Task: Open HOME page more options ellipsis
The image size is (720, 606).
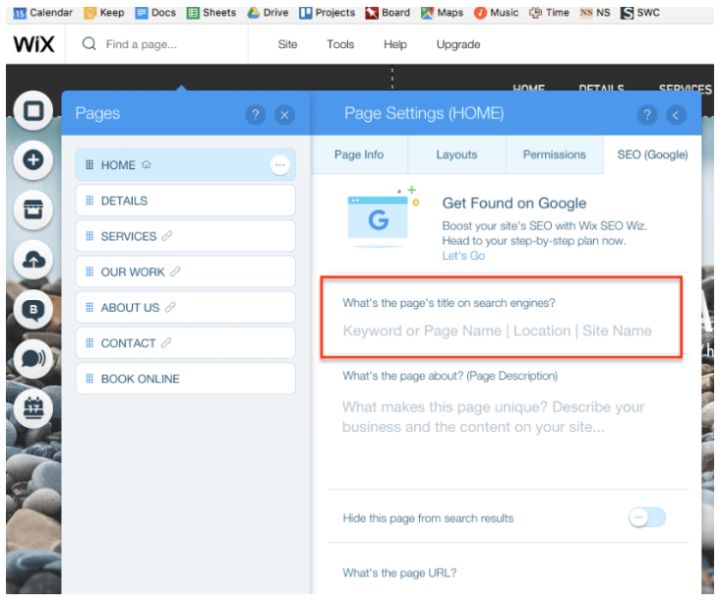Action: [x=280, y=165]
